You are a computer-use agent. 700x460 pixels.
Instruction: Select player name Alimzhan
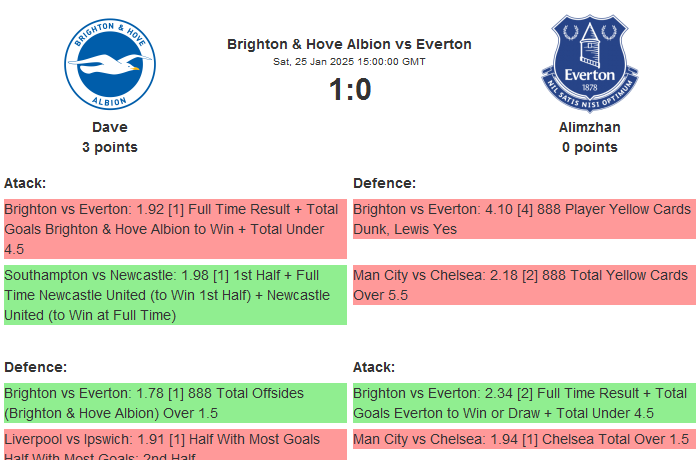tap(589, 127)
